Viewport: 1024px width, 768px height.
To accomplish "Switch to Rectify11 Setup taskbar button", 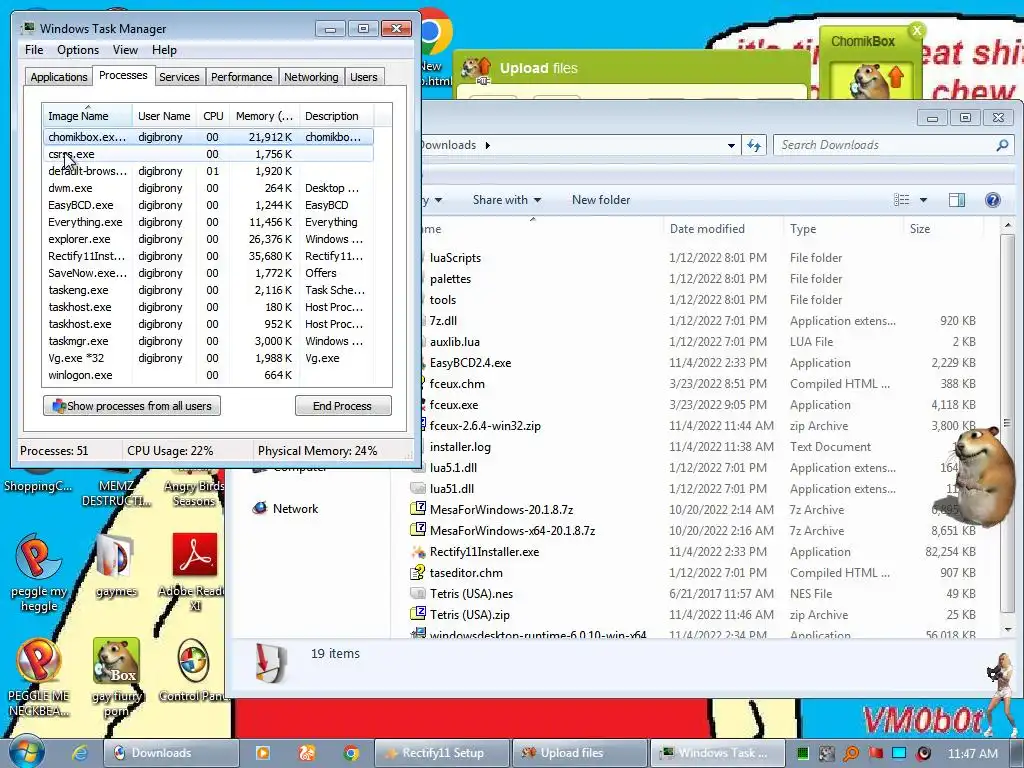I will pos(442,753).
